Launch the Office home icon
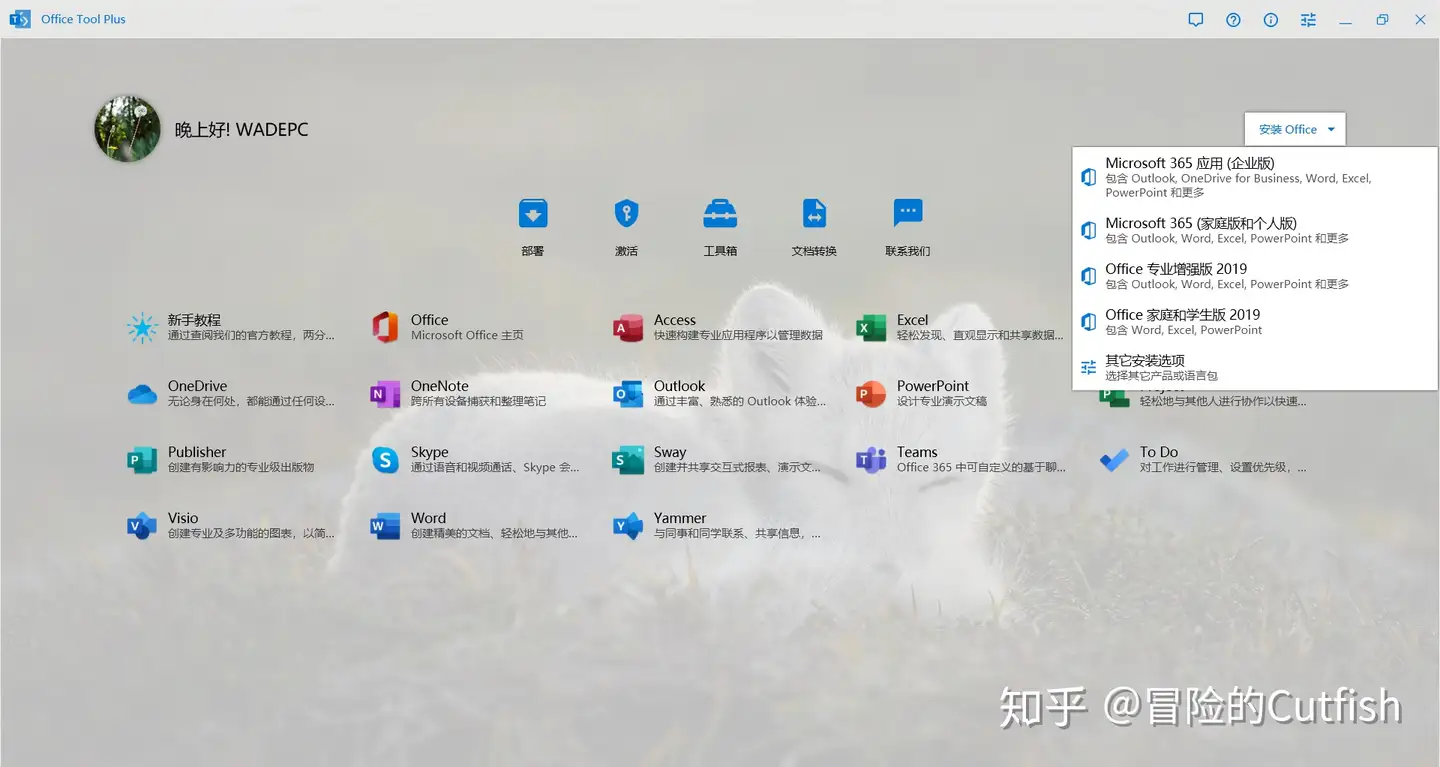1440x767 pixels. (385, 328)
